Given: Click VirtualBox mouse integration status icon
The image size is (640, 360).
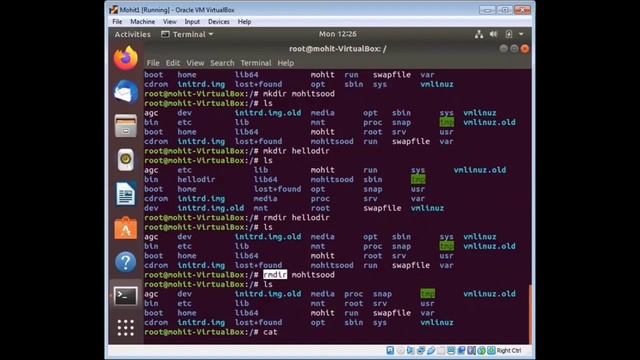Looking at the screenshot, I should (x=481, y=351).
